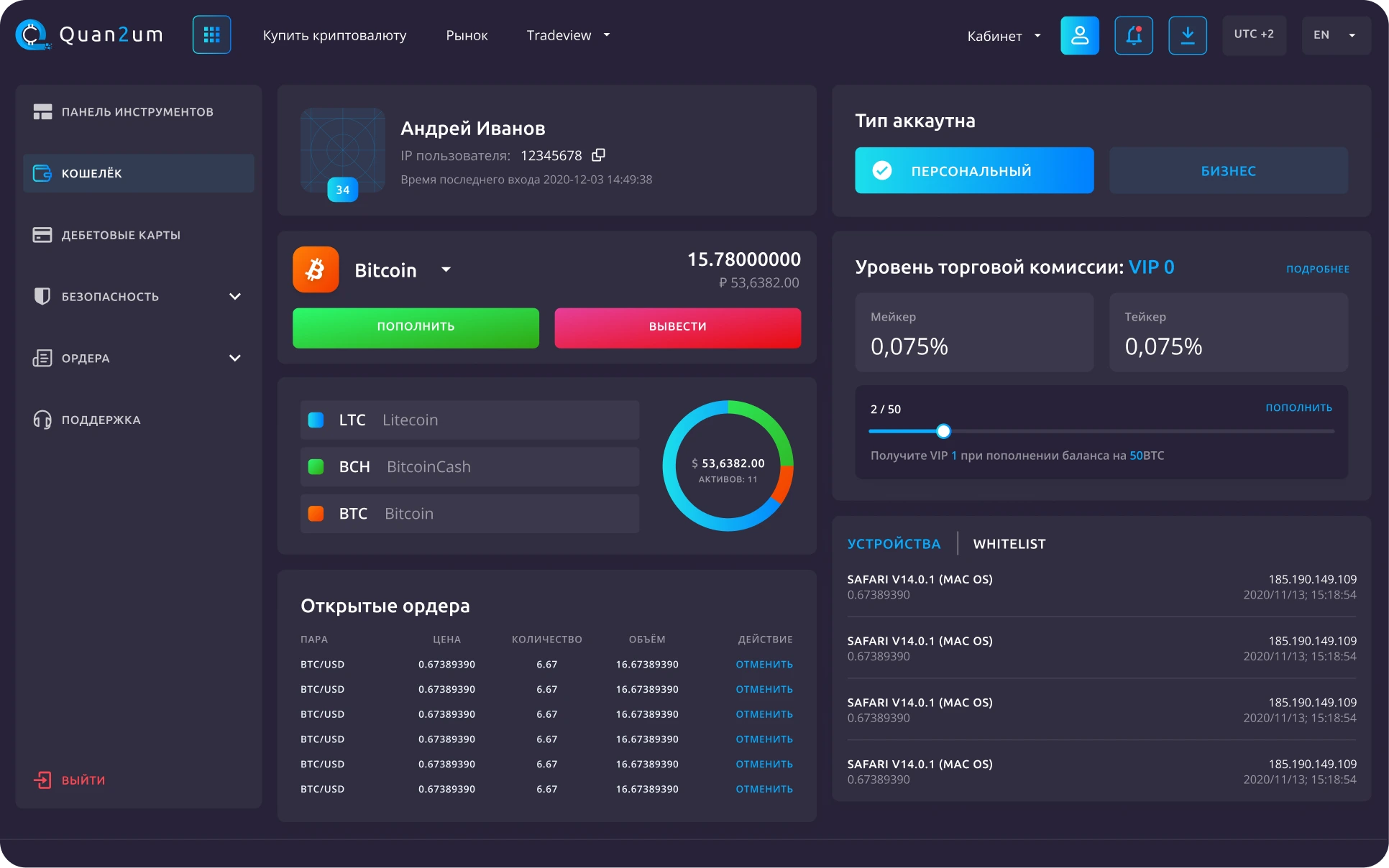Click the Тейкер 0,075% card
Screen dimensions: 1389x868
pyautogui.click(x=1228, y=333)
